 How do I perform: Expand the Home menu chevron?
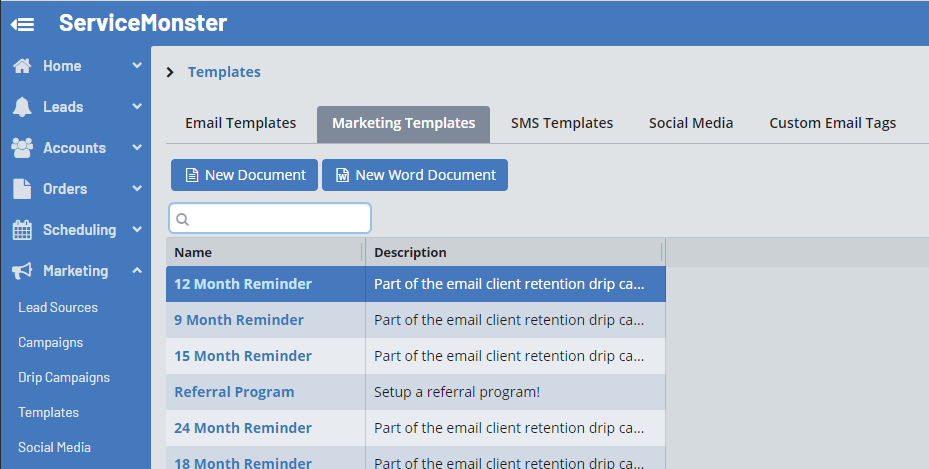(x=137, y=66)
